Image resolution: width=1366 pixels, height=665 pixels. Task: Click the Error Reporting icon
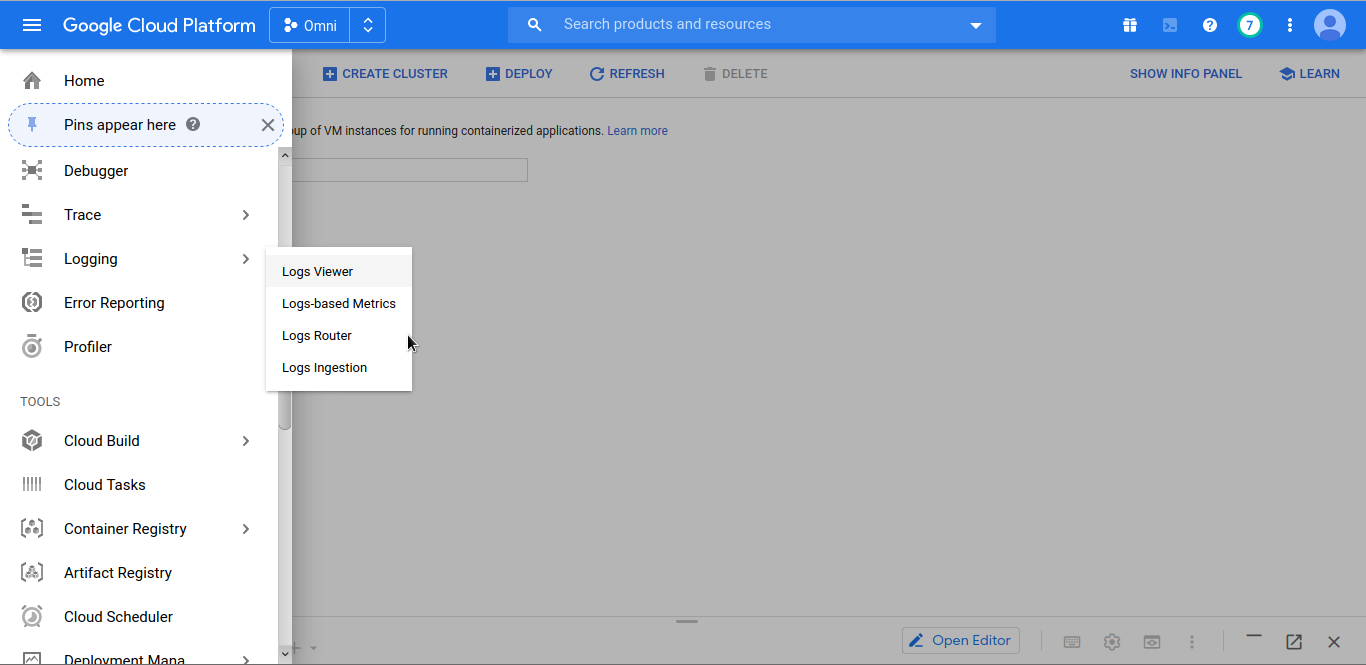coord(32,303)
